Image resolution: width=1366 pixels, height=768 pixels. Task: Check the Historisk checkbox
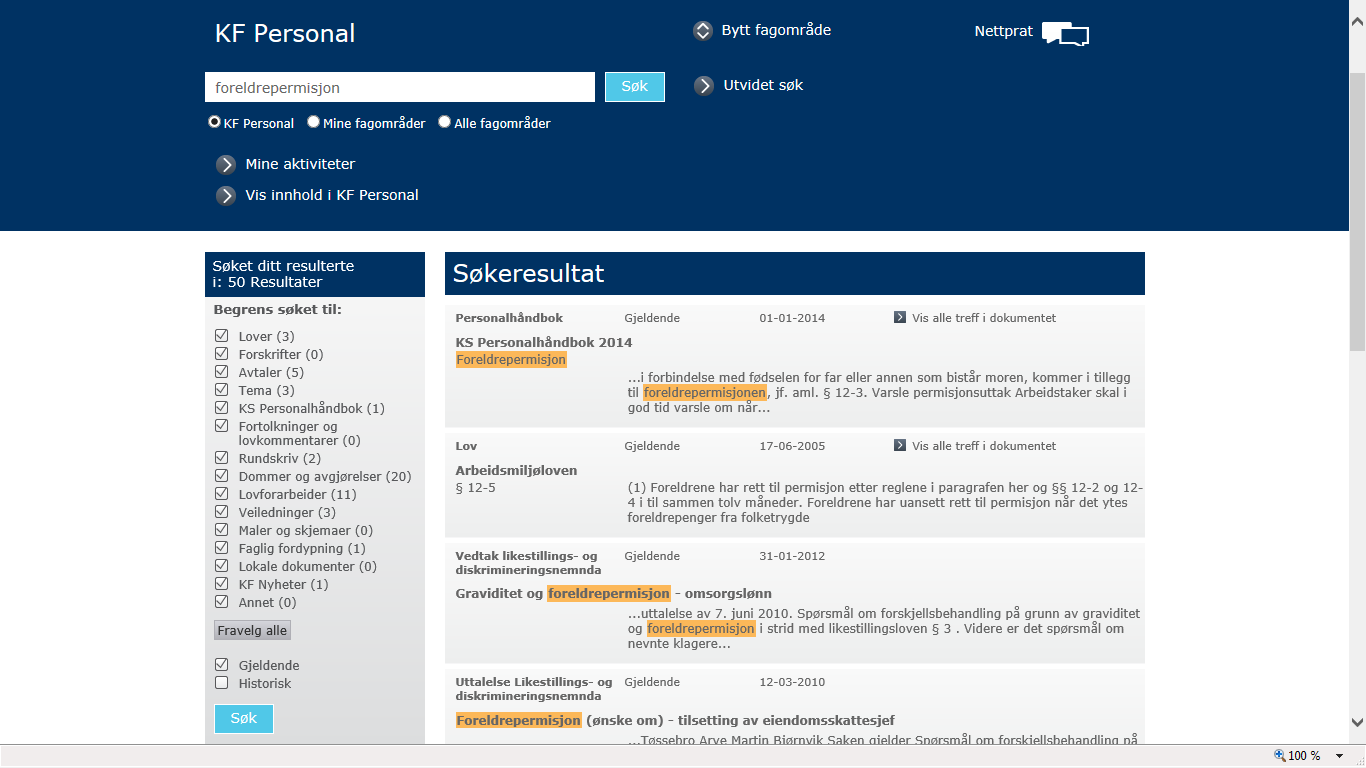[x=222, y=683]
